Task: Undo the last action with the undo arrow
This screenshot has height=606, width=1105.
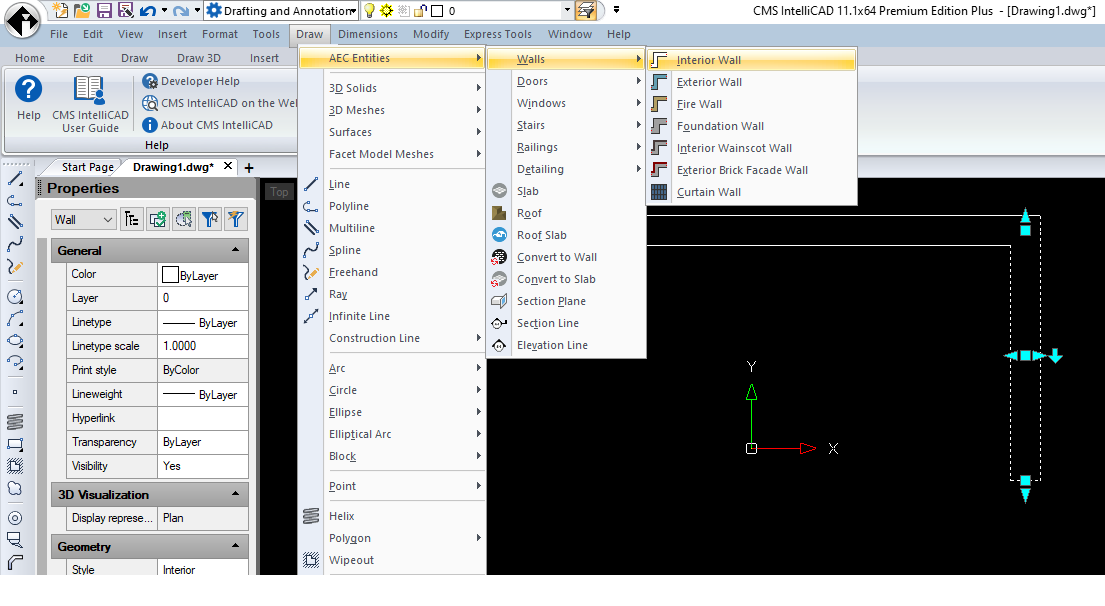Action: pyautogui.click(x=147, y=11)
